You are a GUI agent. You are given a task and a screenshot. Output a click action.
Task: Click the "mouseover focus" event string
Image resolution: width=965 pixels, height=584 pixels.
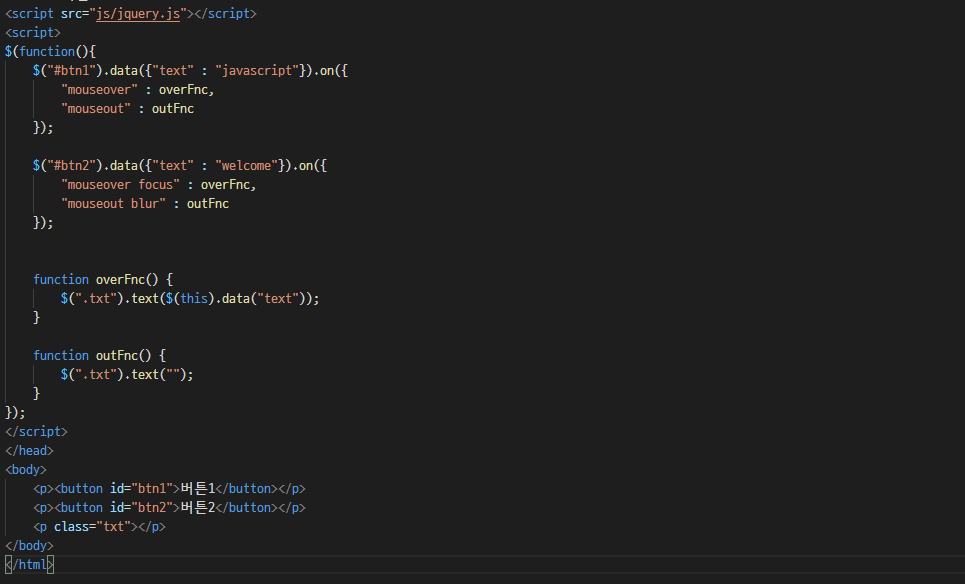(120, 185)
